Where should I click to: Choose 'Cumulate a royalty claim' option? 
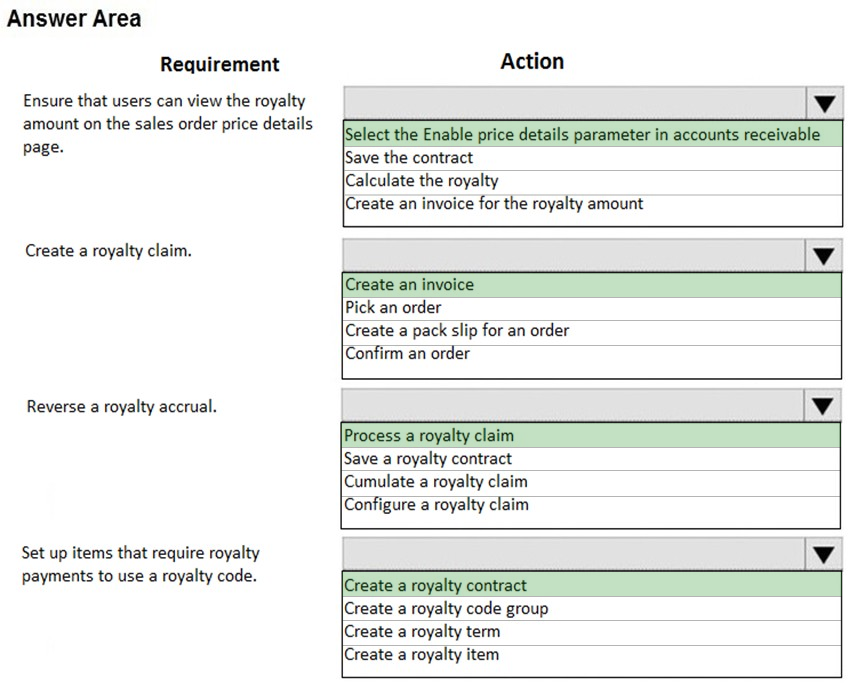pyautogui.click(x=591, y=482)
